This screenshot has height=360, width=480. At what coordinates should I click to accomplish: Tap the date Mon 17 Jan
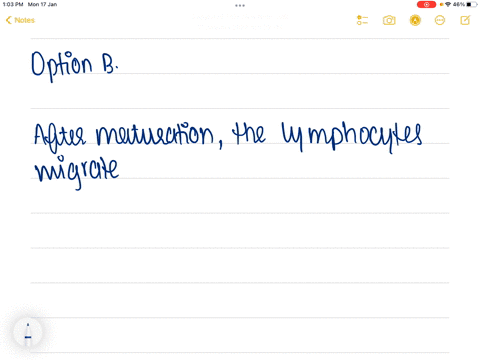(42, 4)
